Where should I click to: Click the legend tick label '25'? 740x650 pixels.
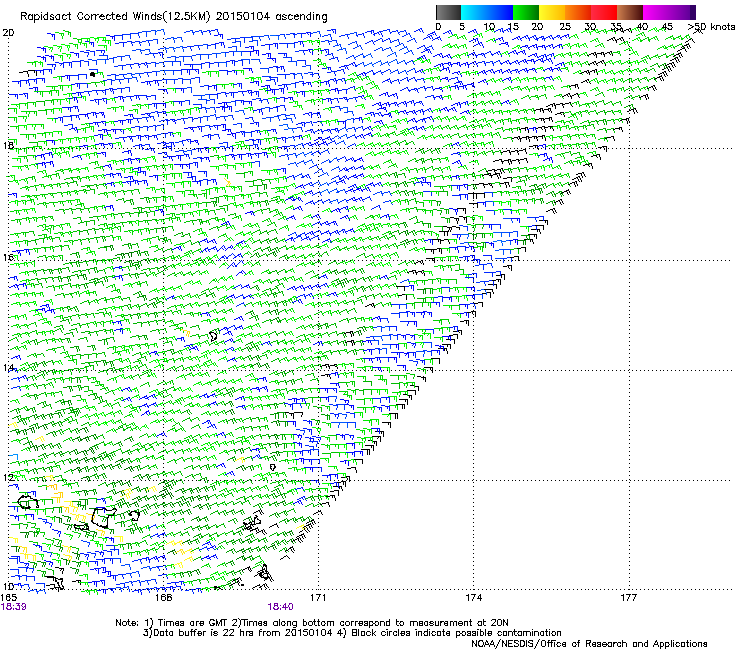click(565, 26)
